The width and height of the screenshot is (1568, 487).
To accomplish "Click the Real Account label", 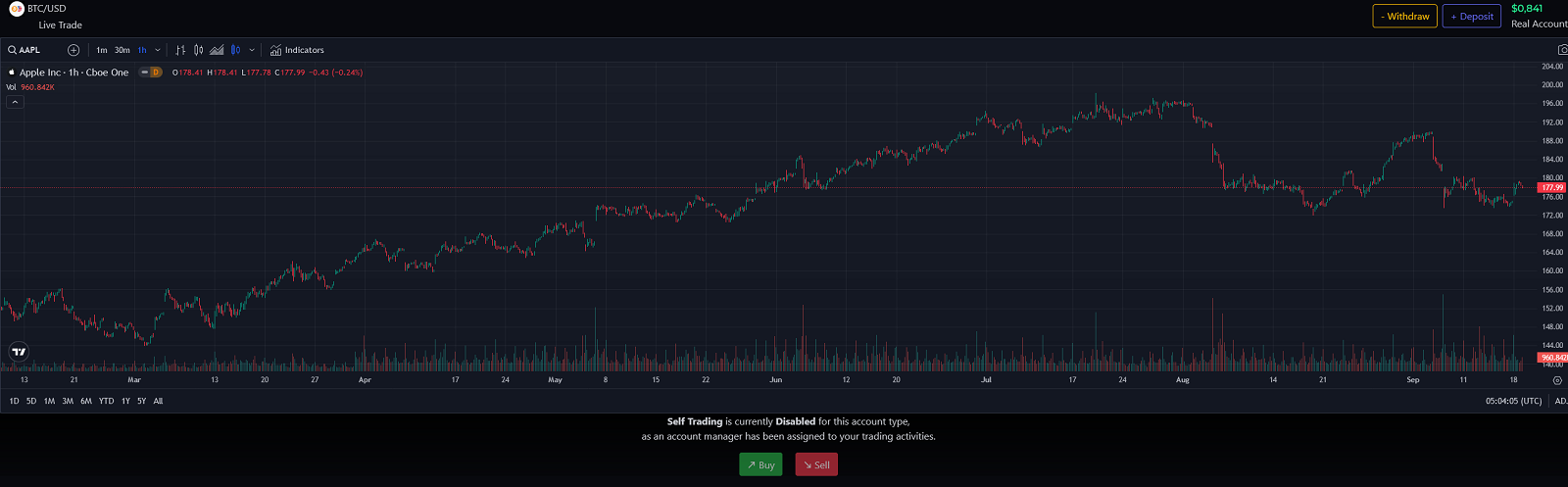I will tap(1540, 24).
